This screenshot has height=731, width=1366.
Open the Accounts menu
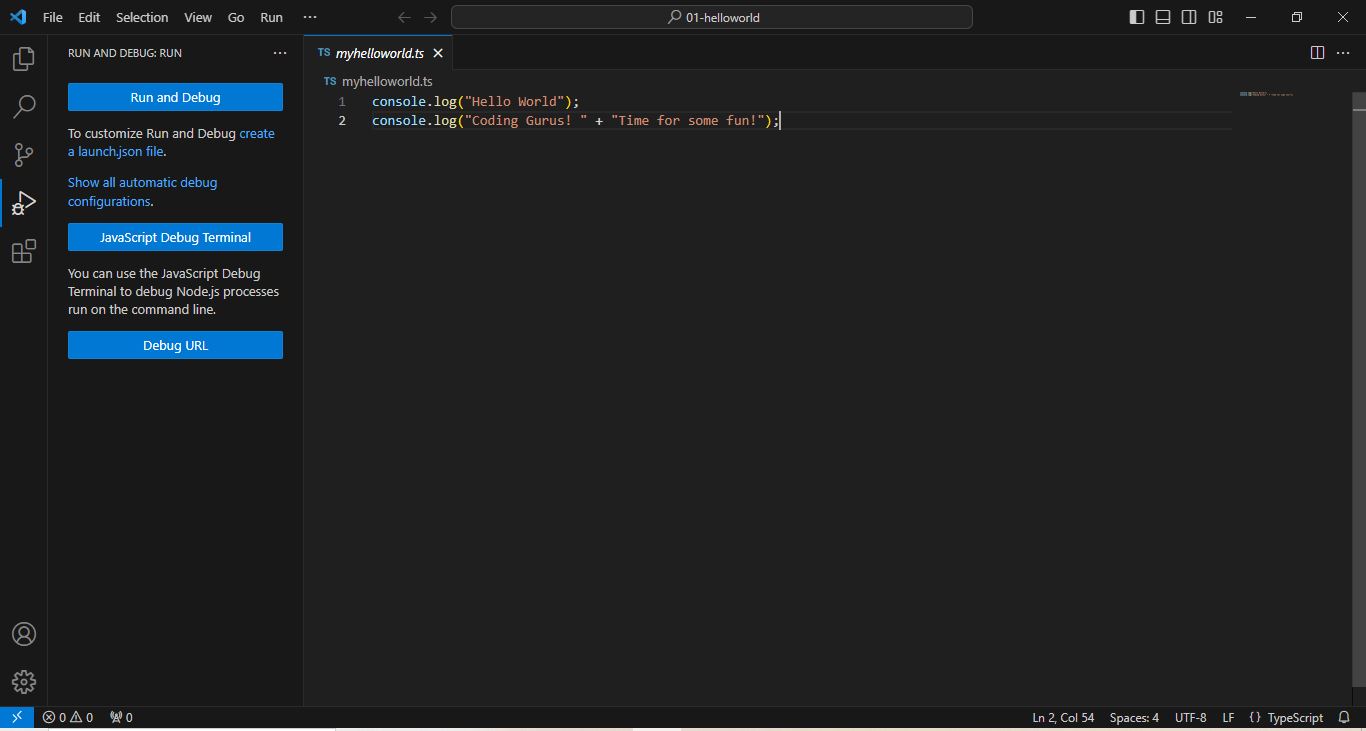coord(23,634)
